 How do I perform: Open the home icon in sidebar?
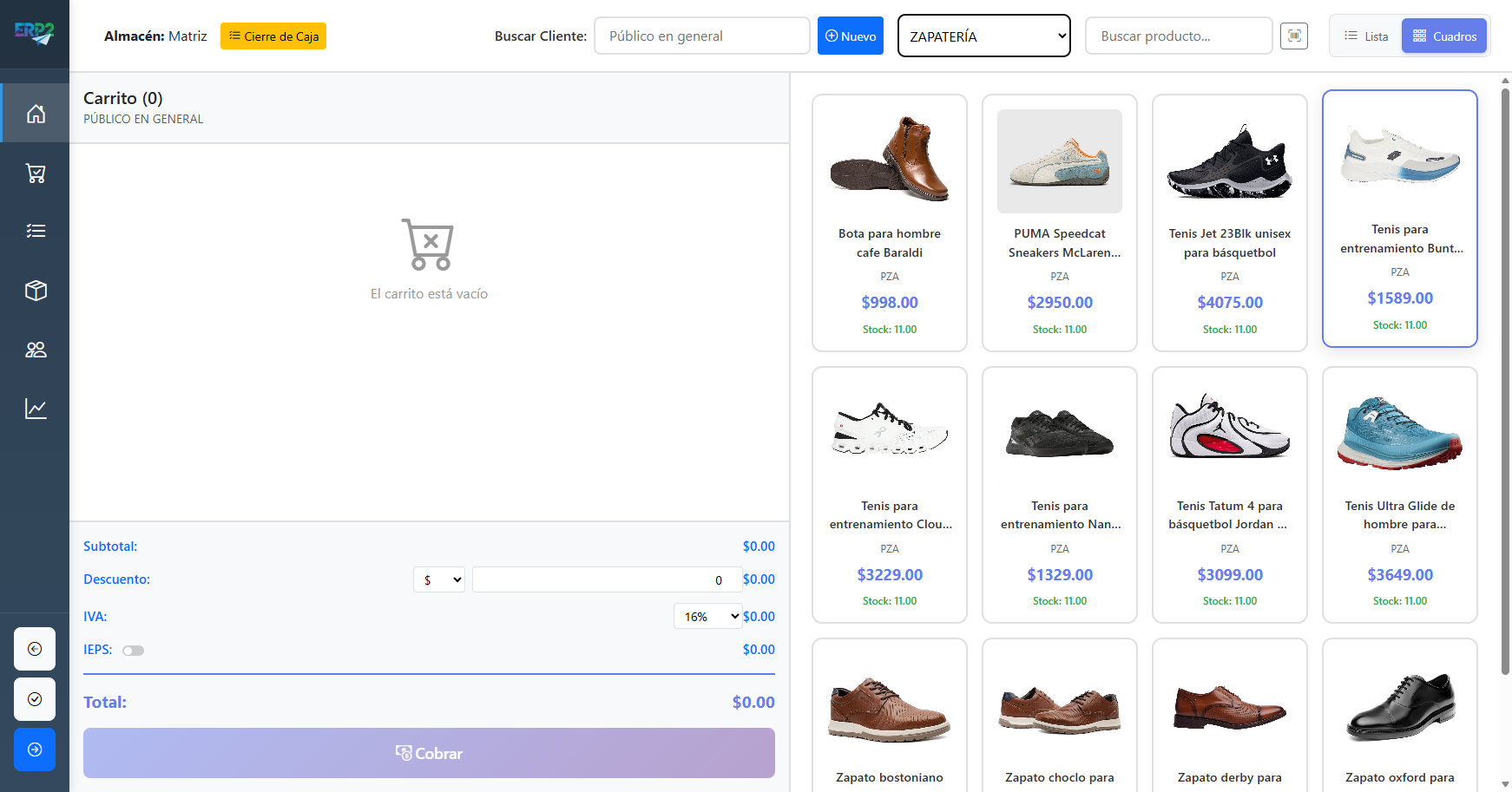[x=36, y=114]
